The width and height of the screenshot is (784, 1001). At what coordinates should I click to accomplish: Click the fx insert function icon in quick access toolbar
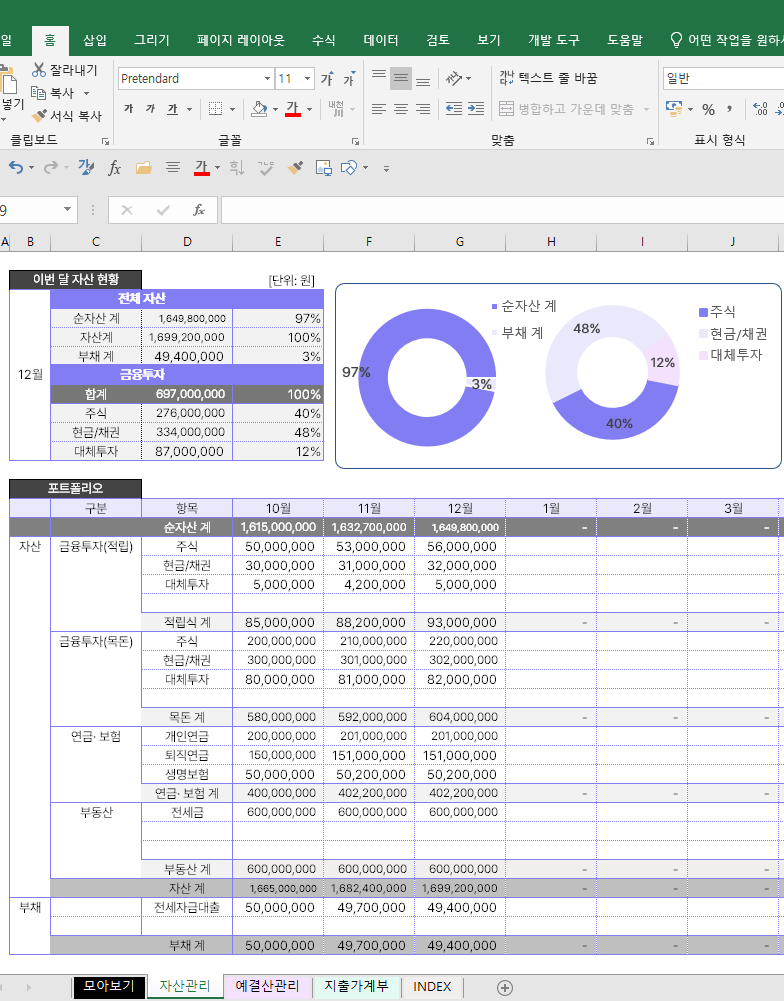tap(114, 168)
